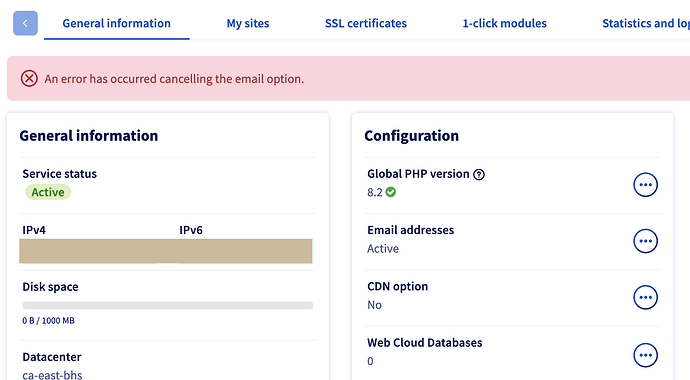Open CDN option actions menu
690x380 pixels.
click(x=645, y=297)
